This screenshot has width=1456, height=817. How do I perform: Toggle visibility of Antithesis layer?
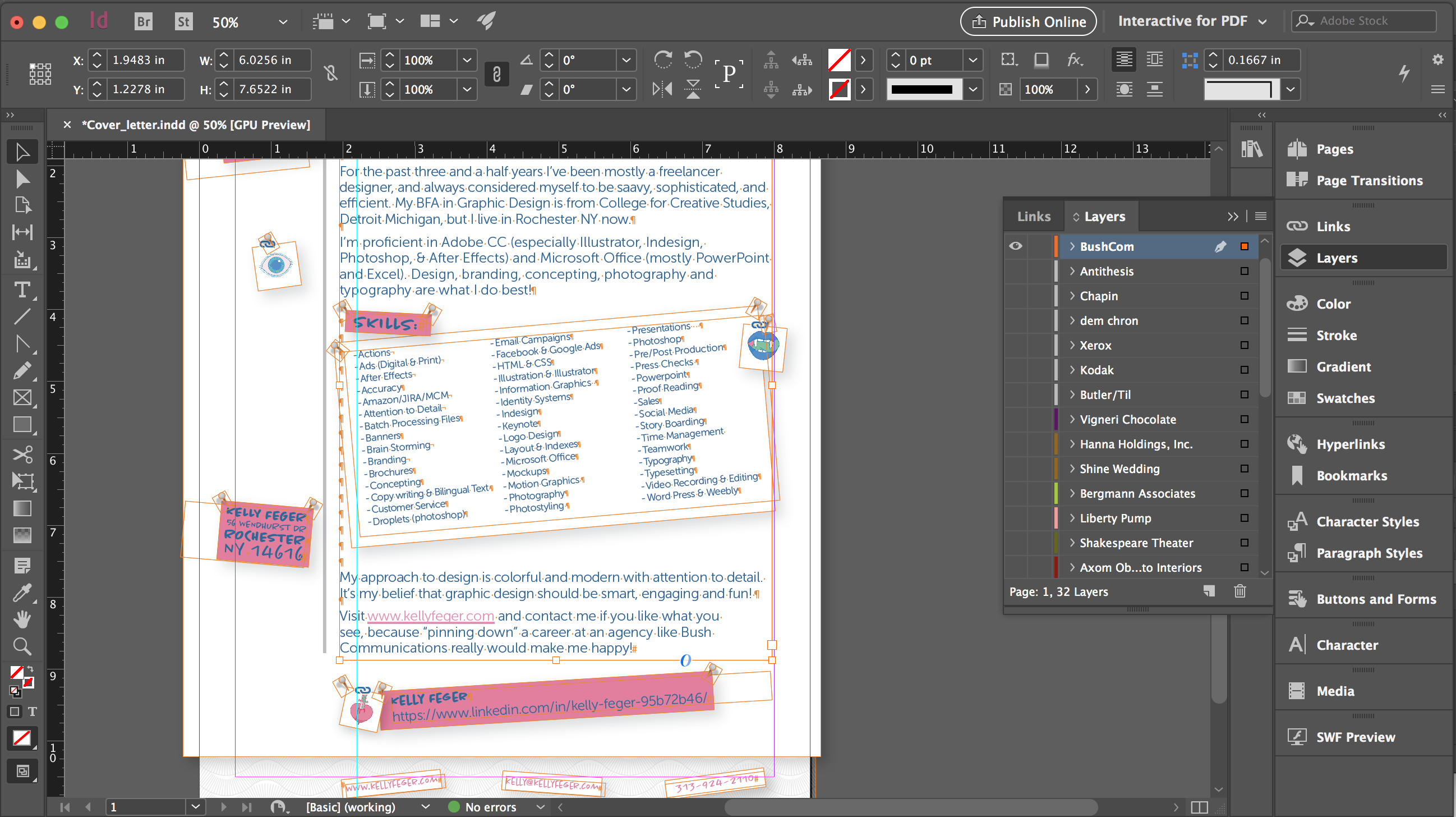(1017, 271)
